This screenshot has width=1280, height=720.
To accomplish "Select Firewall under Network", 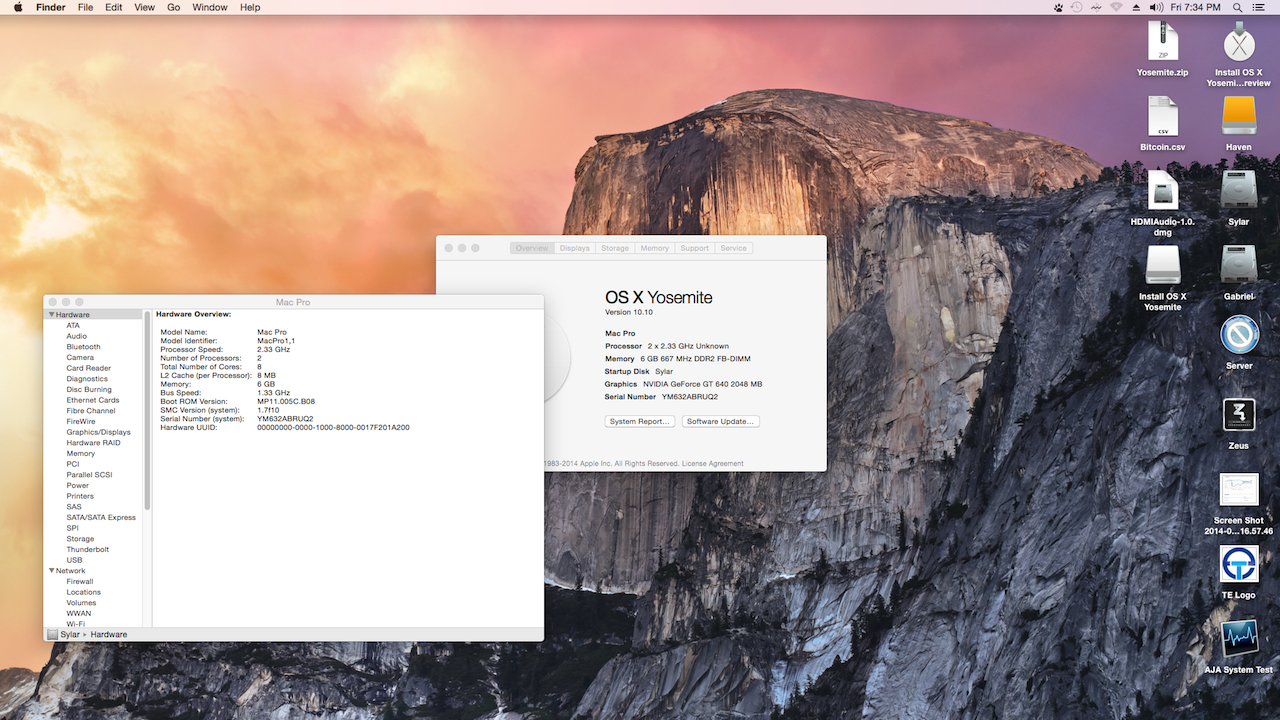I will click(x=80, y=582).
